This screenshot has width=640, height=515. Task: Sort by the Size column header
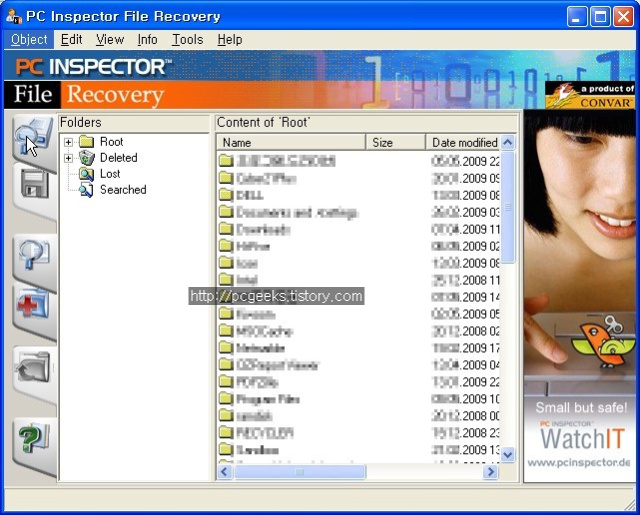(x=396, y=143)
